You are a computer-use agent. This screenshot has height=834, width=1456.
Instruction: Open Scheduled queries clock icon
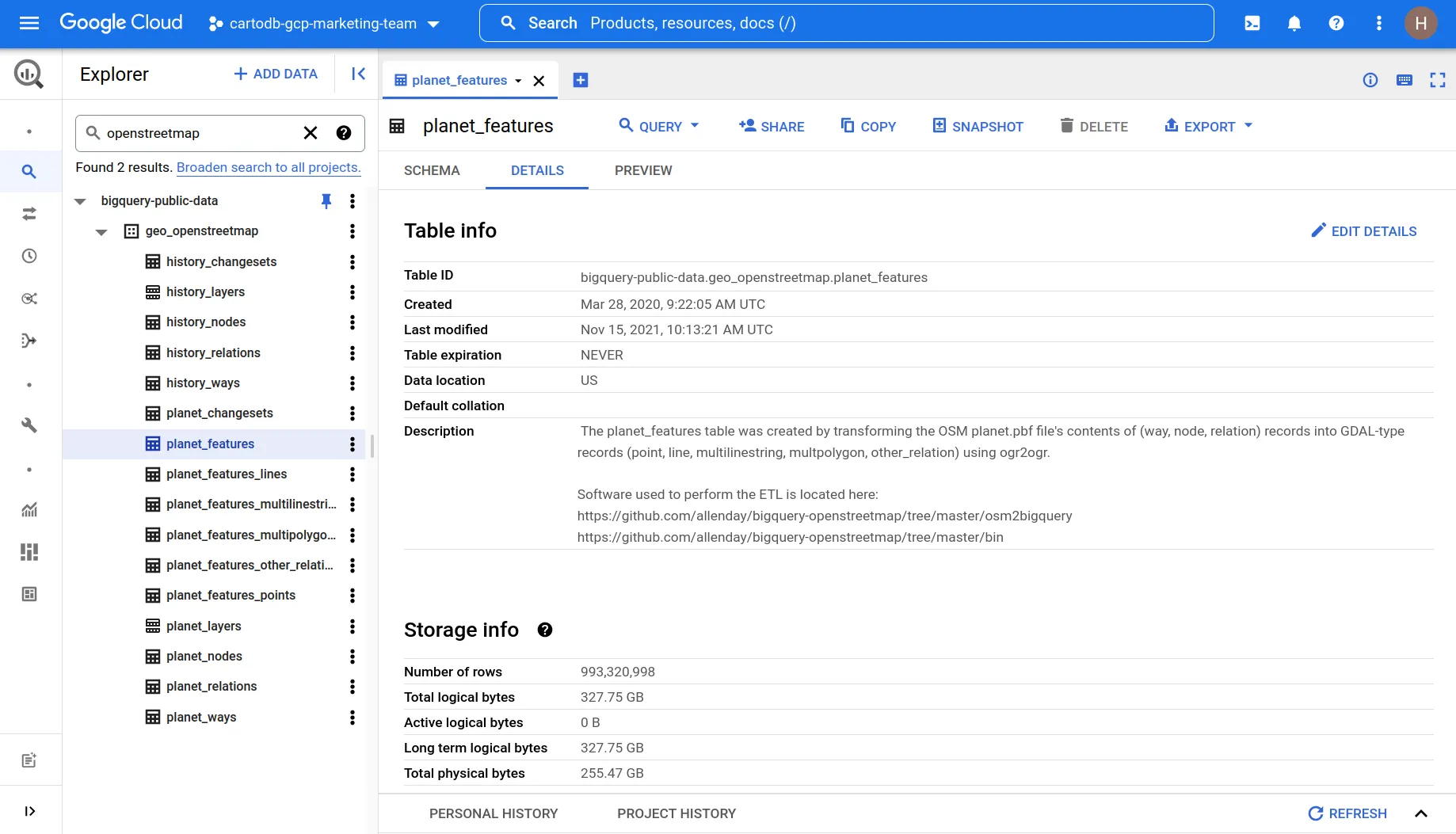click(29, 256)
